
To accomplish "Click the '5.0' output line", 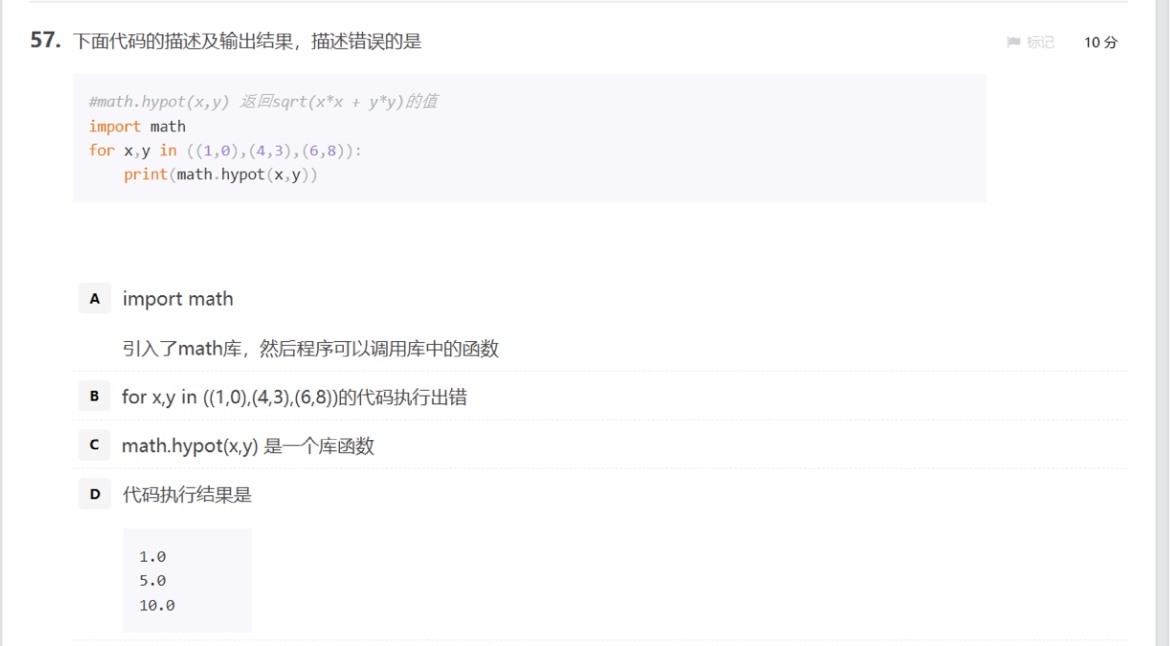I will tap(152, 580).
